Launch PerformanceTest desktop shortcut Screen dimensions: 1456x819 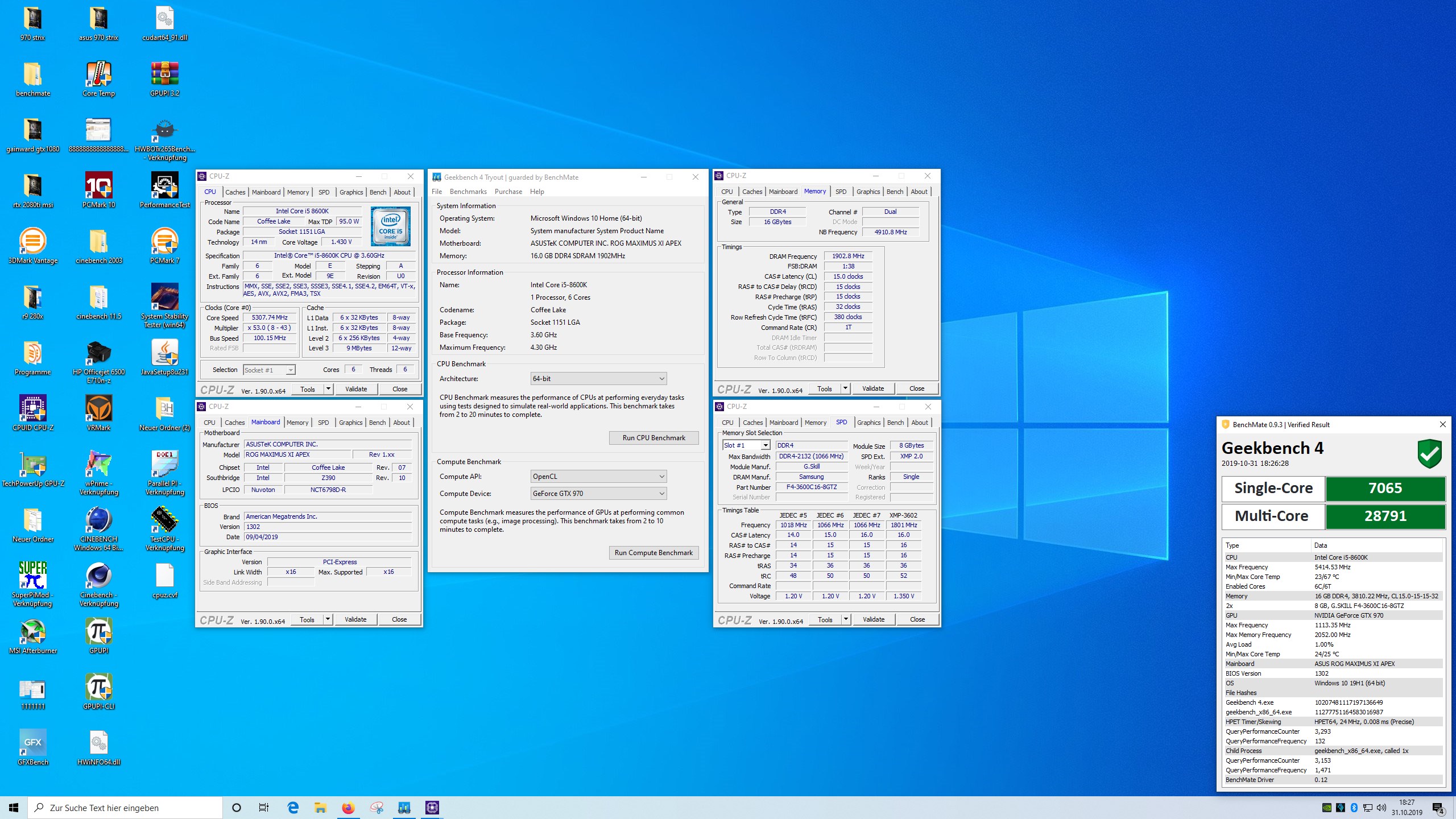pyautogui.click(x=165, y=190)
